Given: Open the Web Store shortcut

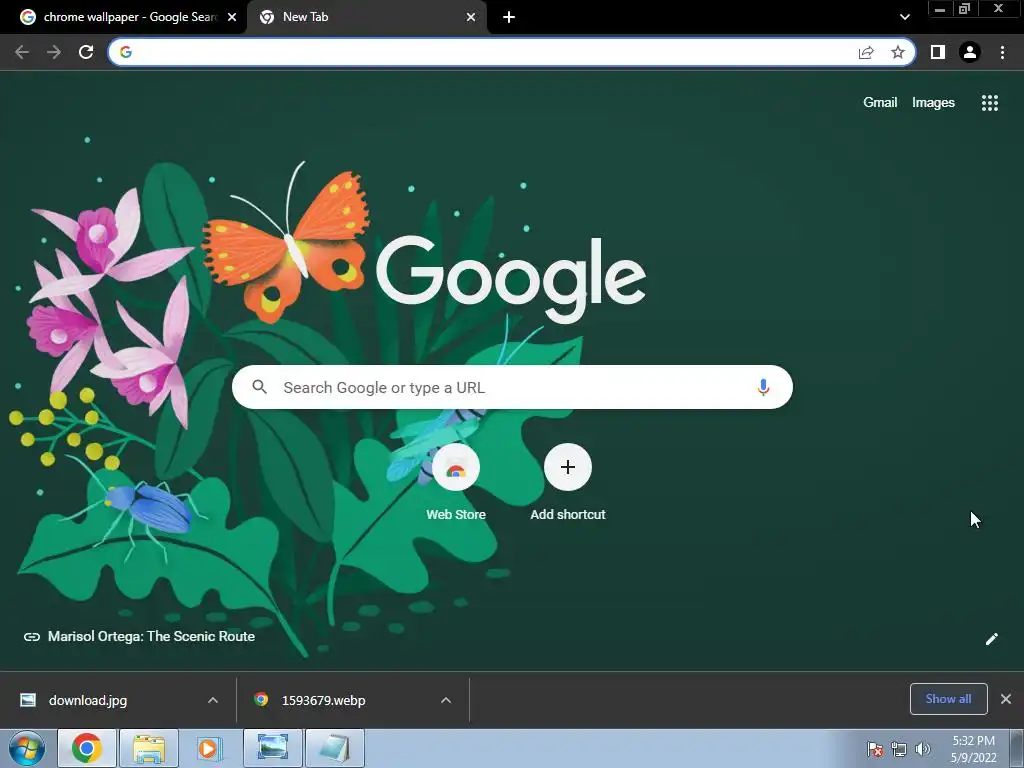Looking at the screenshot, I should point(456,482).
